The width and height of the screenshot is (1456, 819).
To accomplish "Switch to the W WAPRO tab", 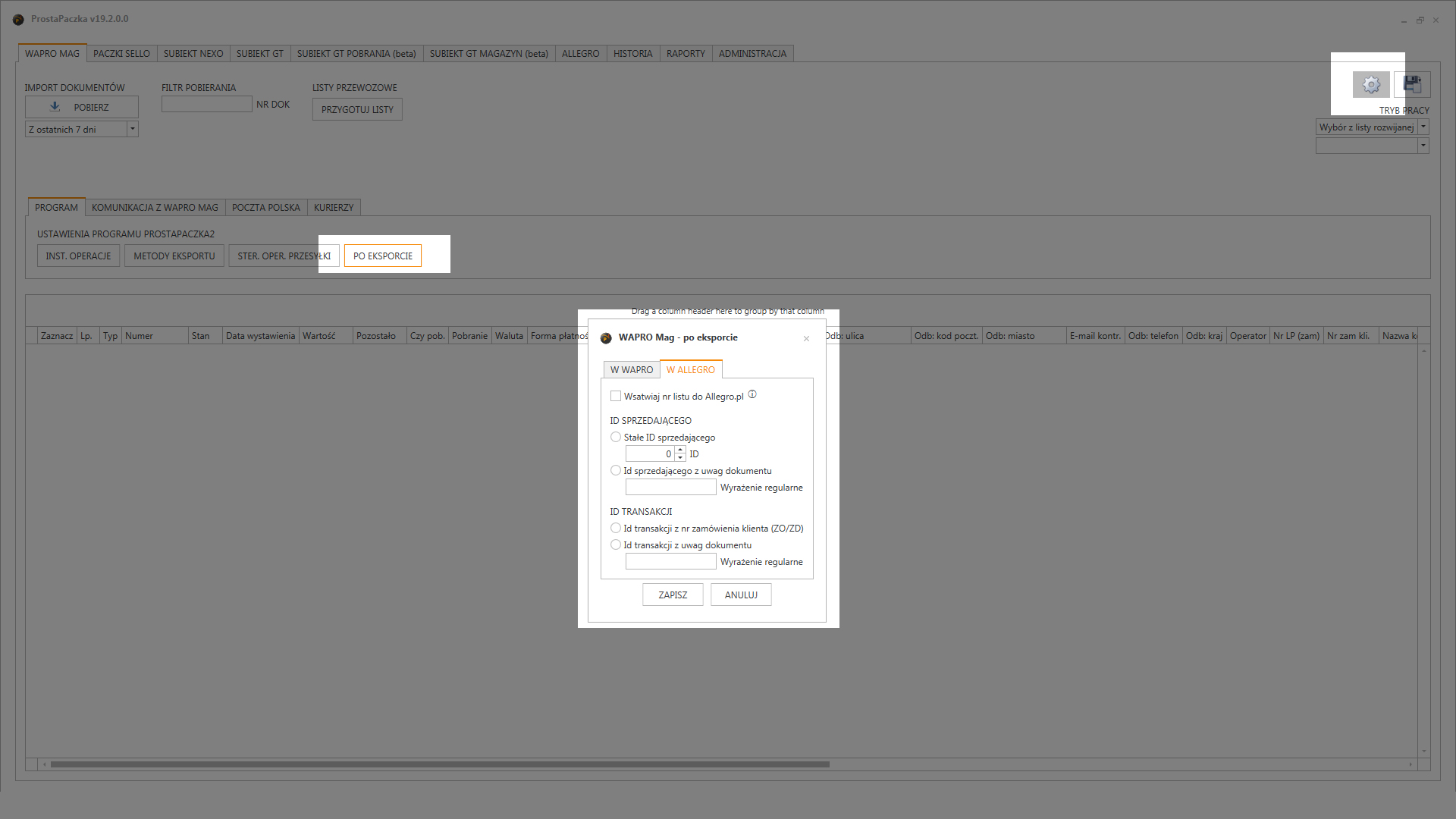I will [x=632, y=370].
